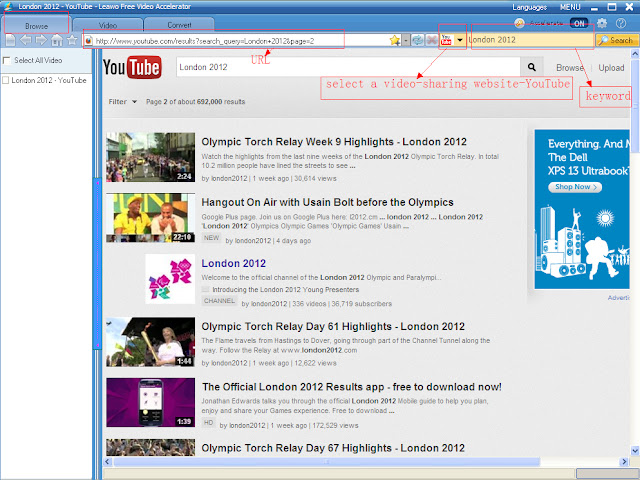This screenshot has height=480, width=640.
Task: Open the video site selector dropdown arrow
Action: (460, 40)
